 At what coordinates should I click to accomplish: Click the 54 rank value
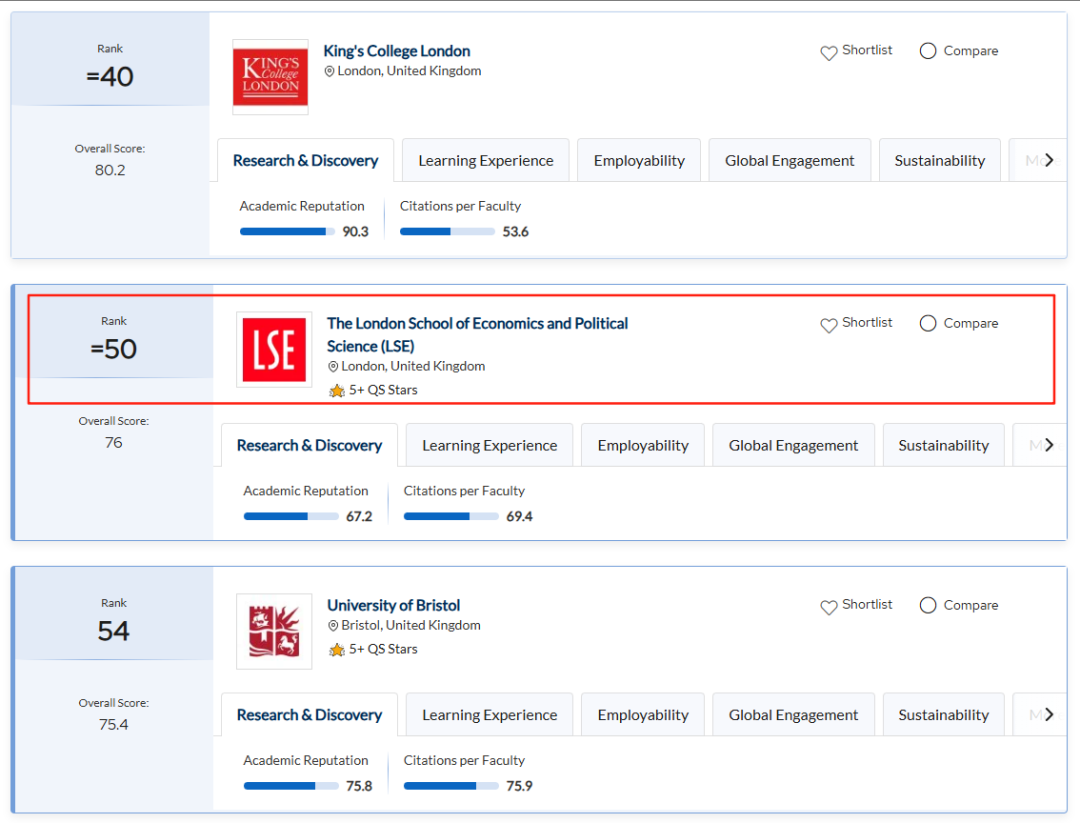(114, 631)
